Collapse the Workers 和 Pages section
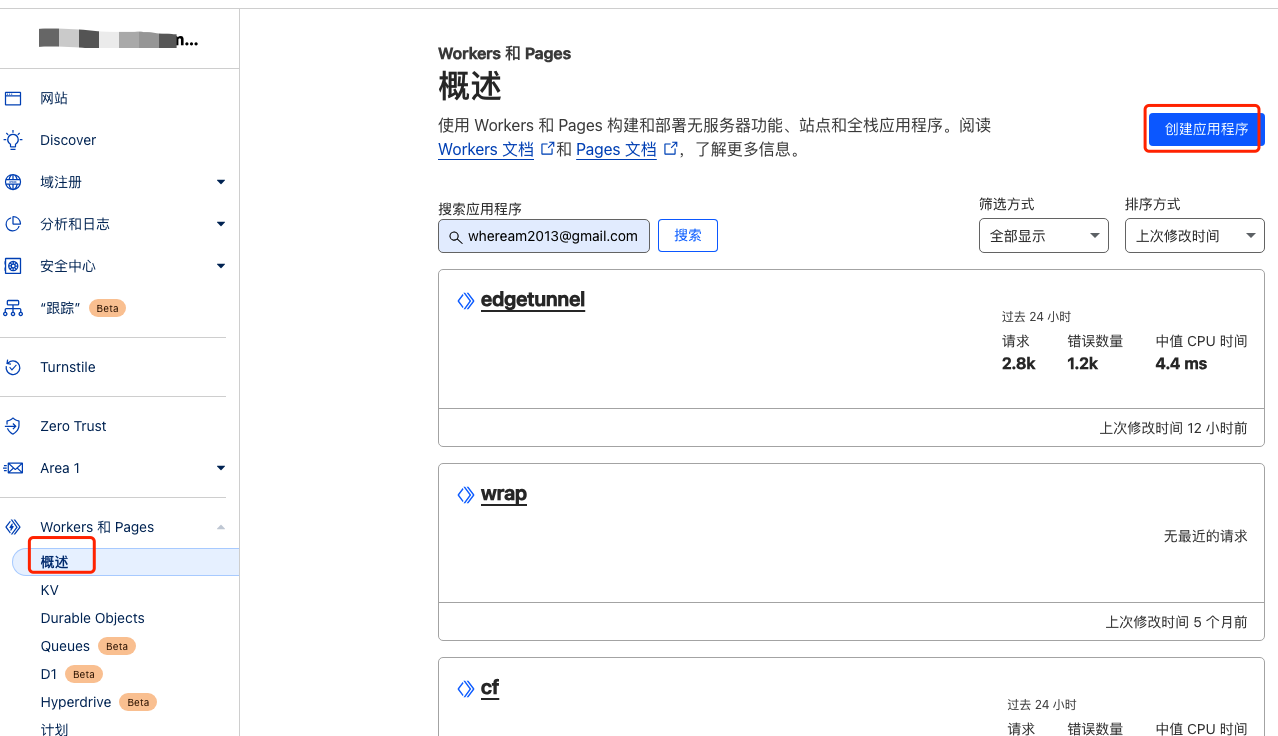Screen dimensions: 1278x736 [221, 527]
